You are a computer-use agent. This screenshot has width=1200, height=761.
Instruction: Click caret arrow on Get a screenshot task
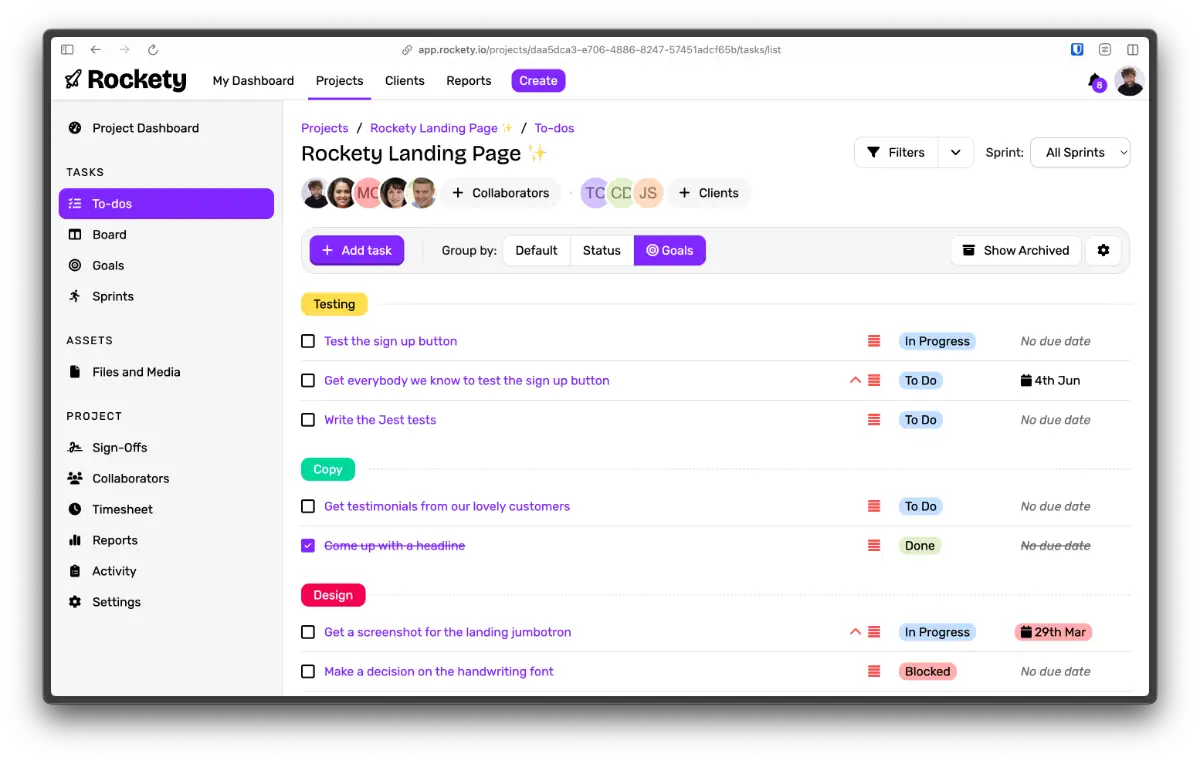[x=855, y=632]
